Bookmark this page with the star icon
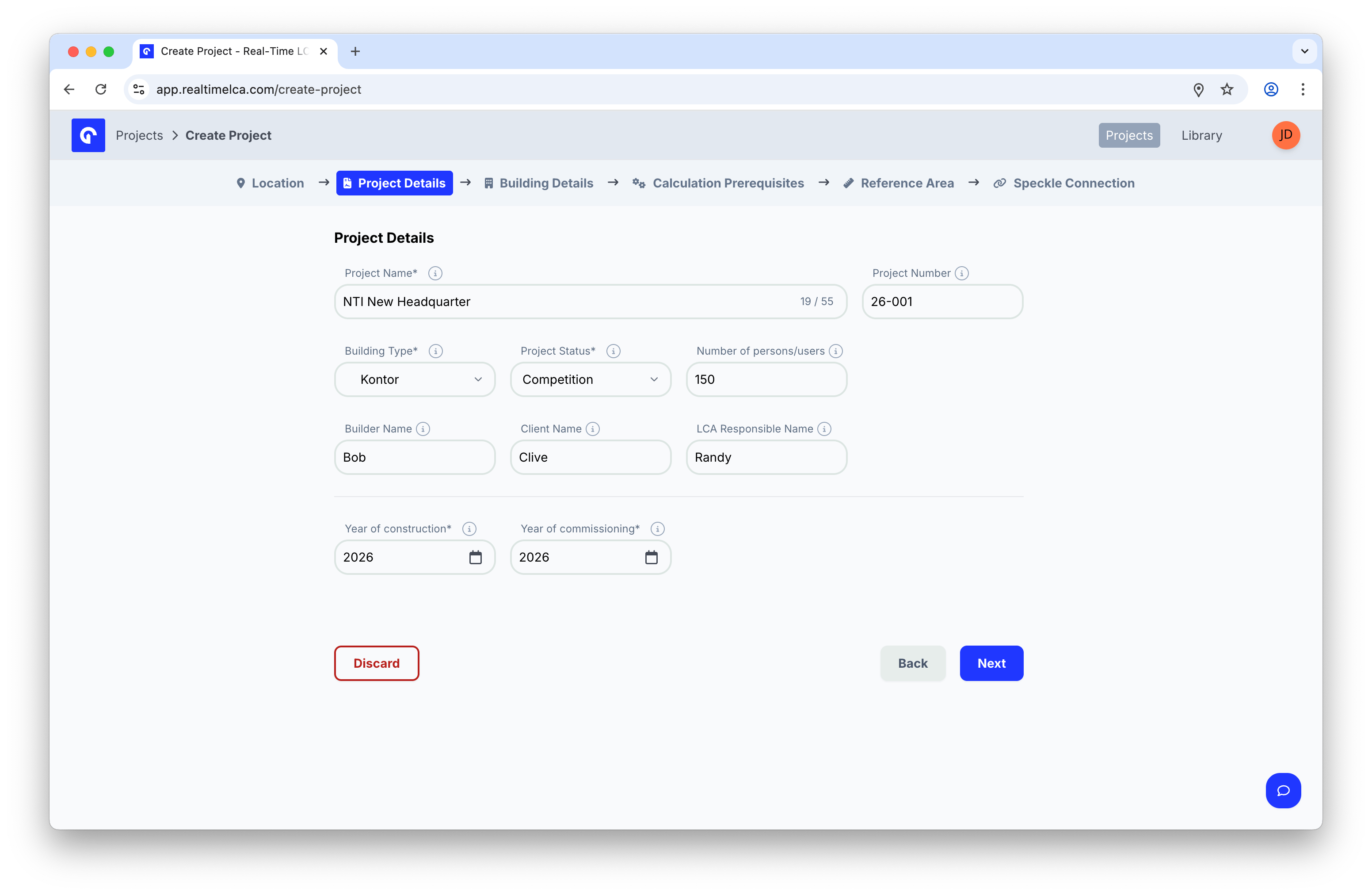Image resolution: width=1372 pixels, height=895 pixels. (1227, 89)
